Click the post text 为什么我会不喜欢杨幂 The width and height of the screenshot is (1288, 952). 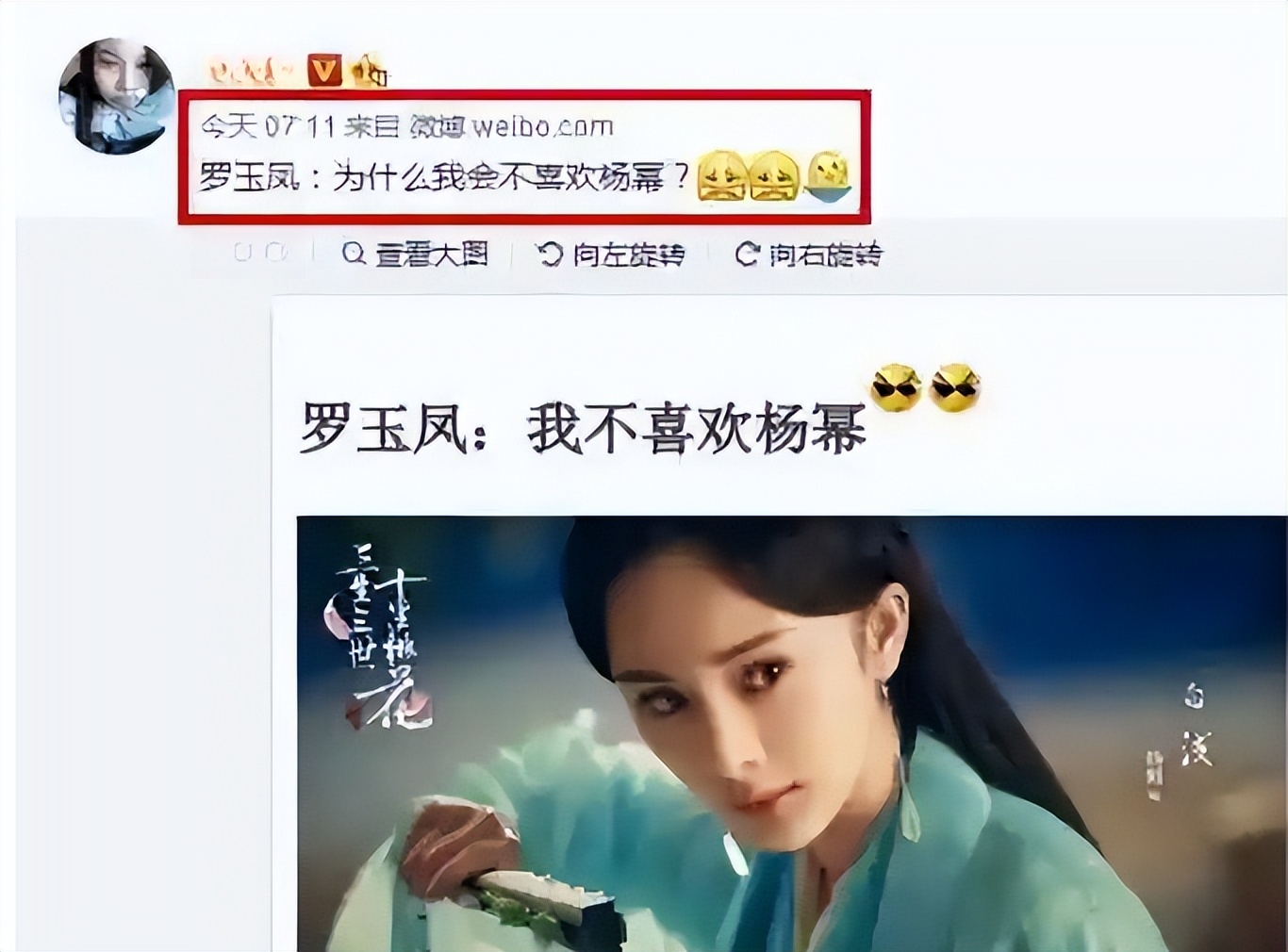(x=511, y=176)
